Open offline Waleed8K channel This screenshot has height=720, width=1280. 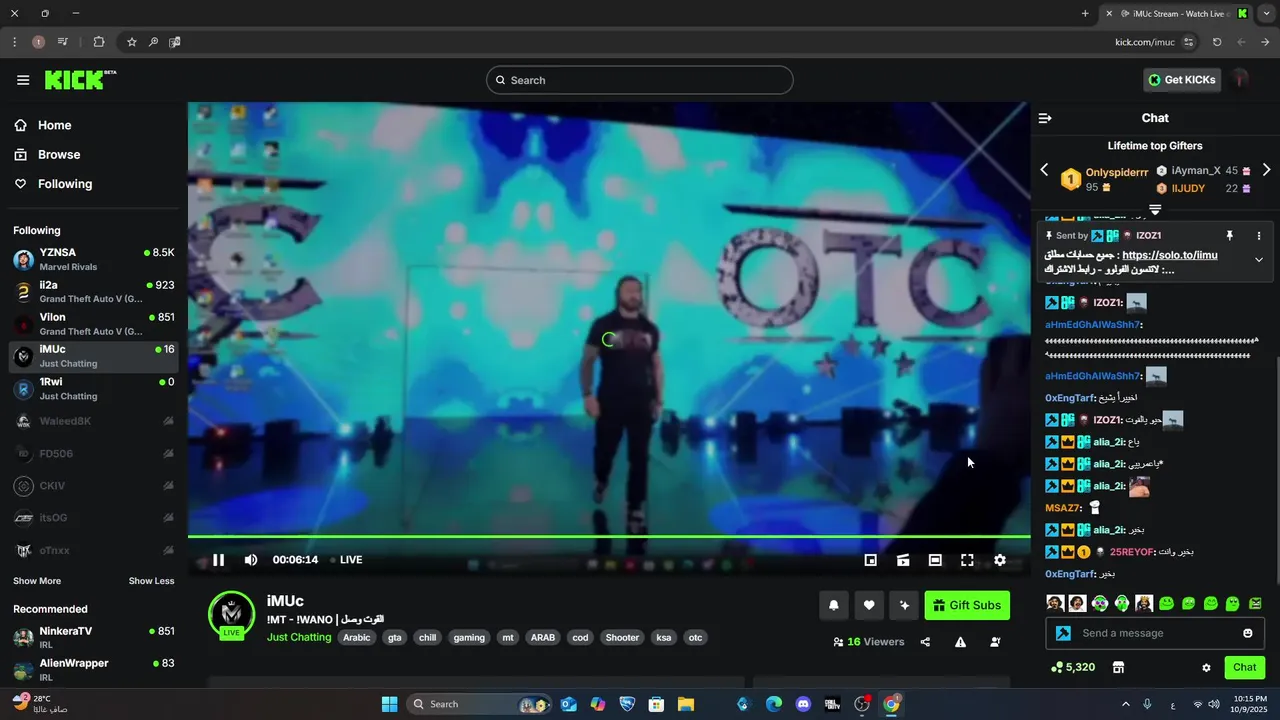[95, 421]
